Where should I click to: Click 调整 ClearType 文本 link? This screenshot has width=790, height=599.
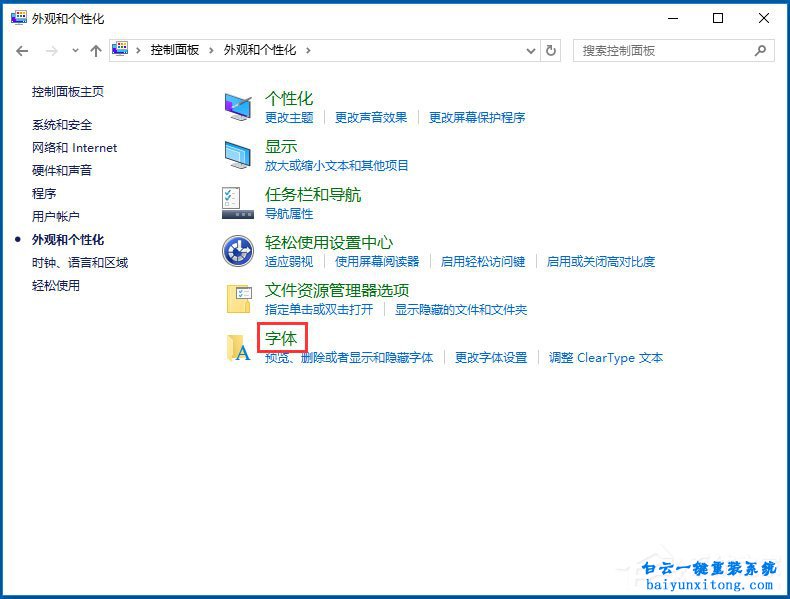(606, 358)
